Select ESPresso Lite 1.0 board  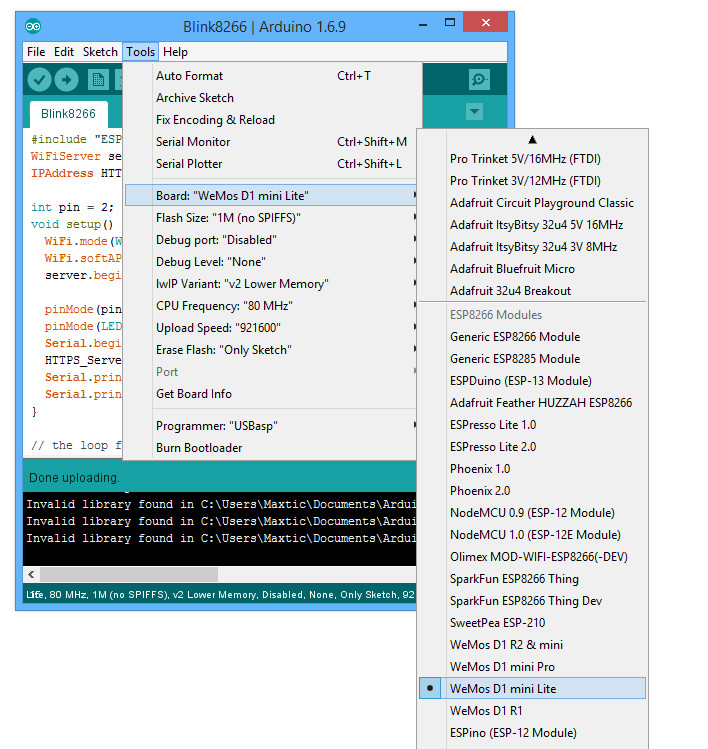(532, 425)
